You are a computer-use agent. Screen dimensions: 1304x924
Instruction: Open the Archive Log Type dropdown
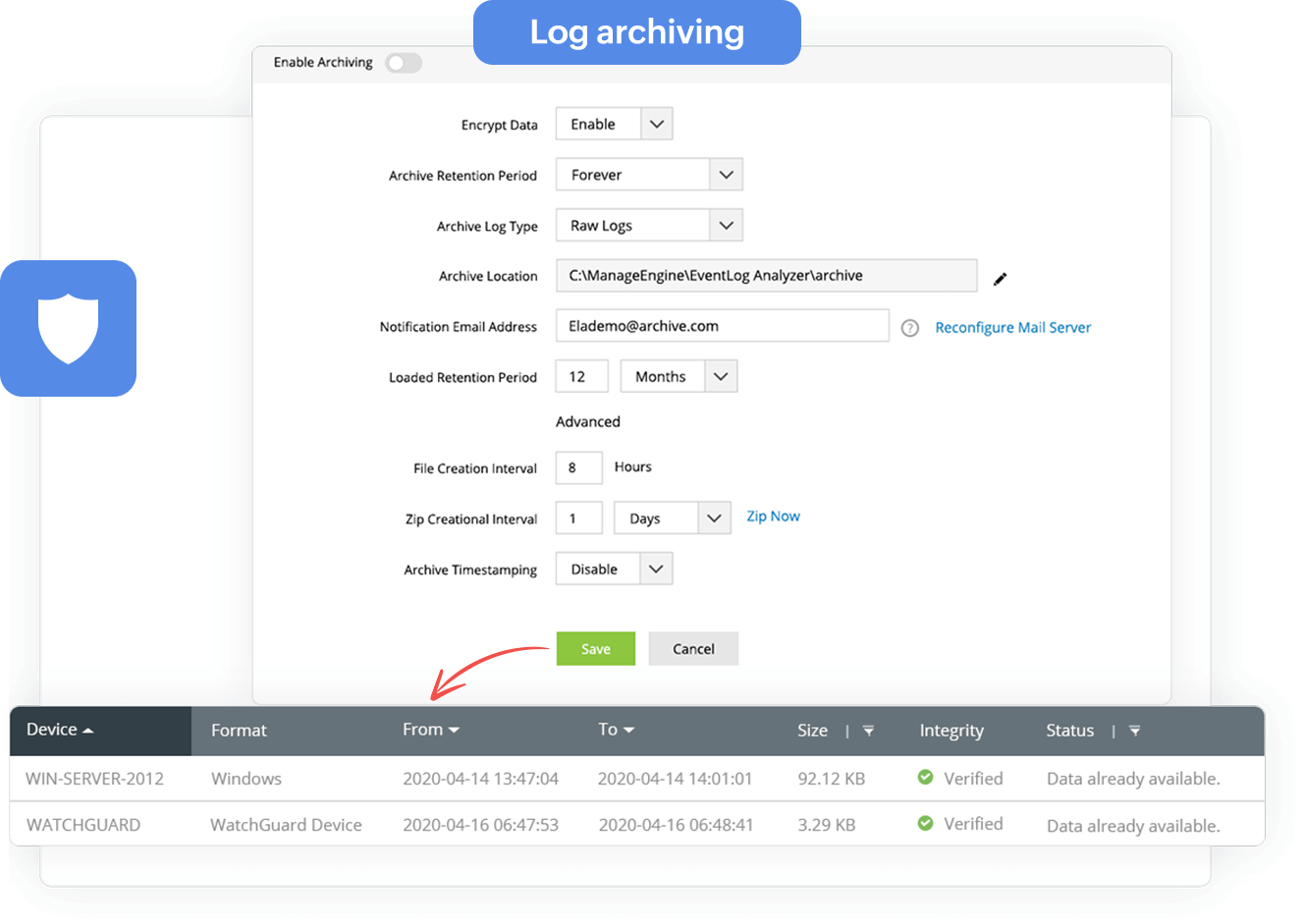(726, 225)
